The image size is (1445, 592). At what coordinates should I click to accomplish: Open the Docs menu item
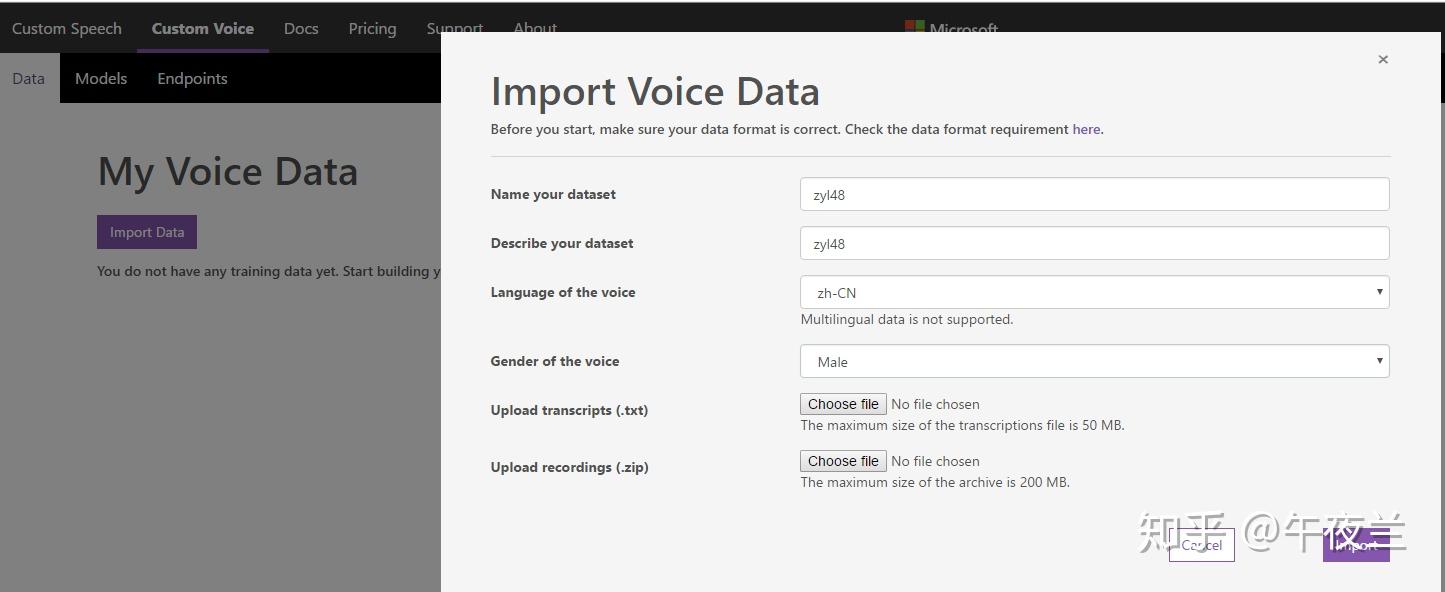point(301,28)
